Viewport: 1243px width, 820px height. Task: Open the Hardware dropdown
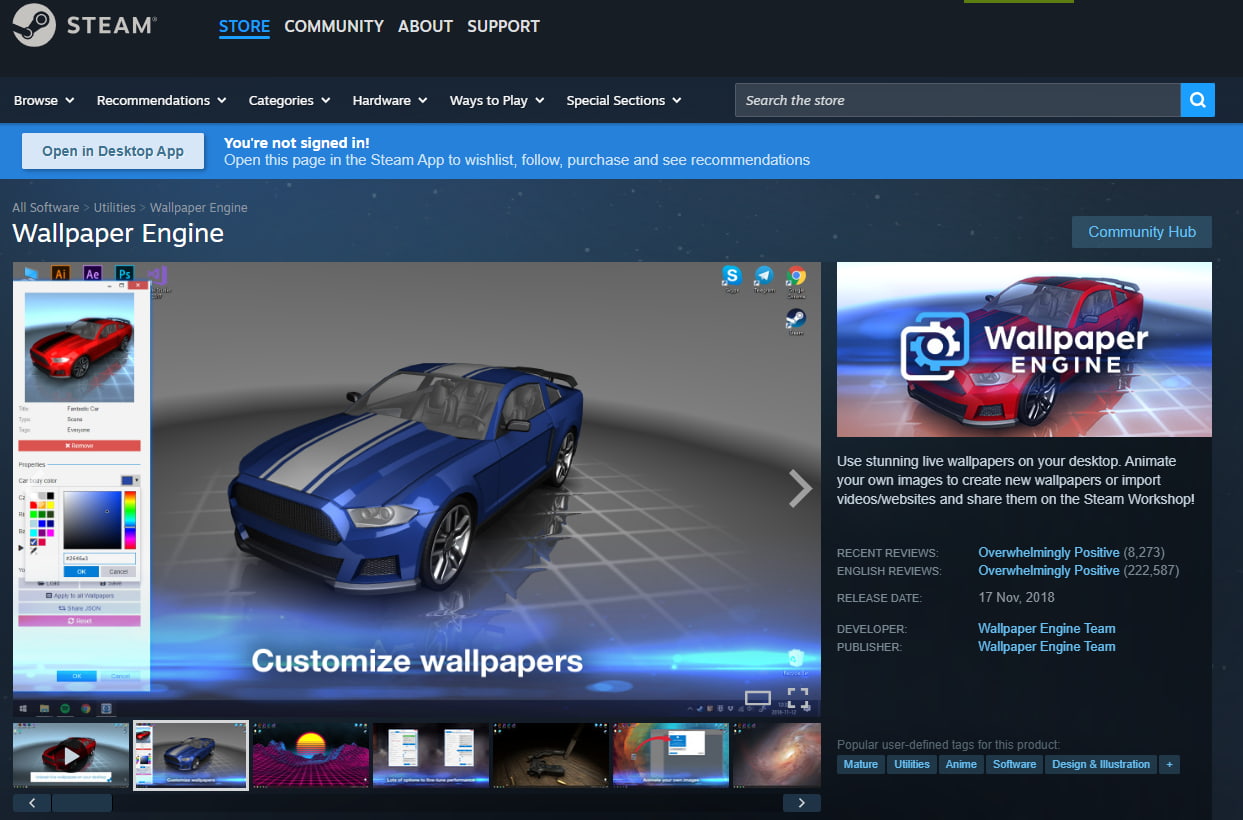[x=390, y=100]
